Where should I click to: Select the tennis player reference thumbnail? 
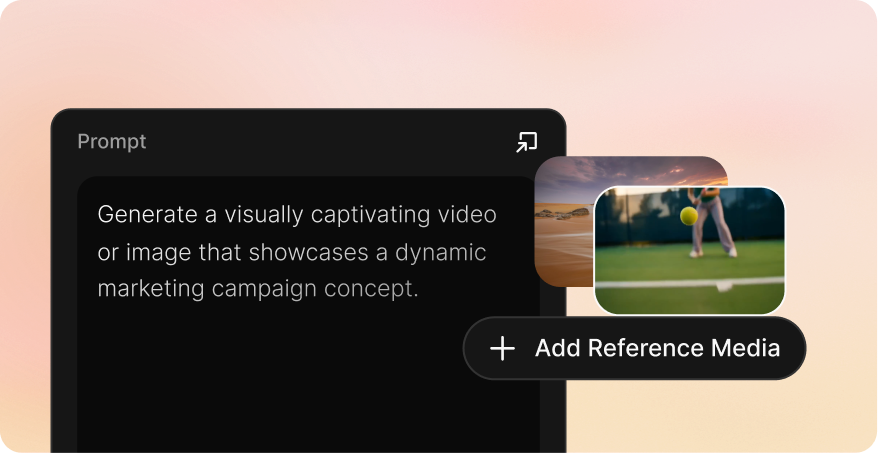(689, 250)
